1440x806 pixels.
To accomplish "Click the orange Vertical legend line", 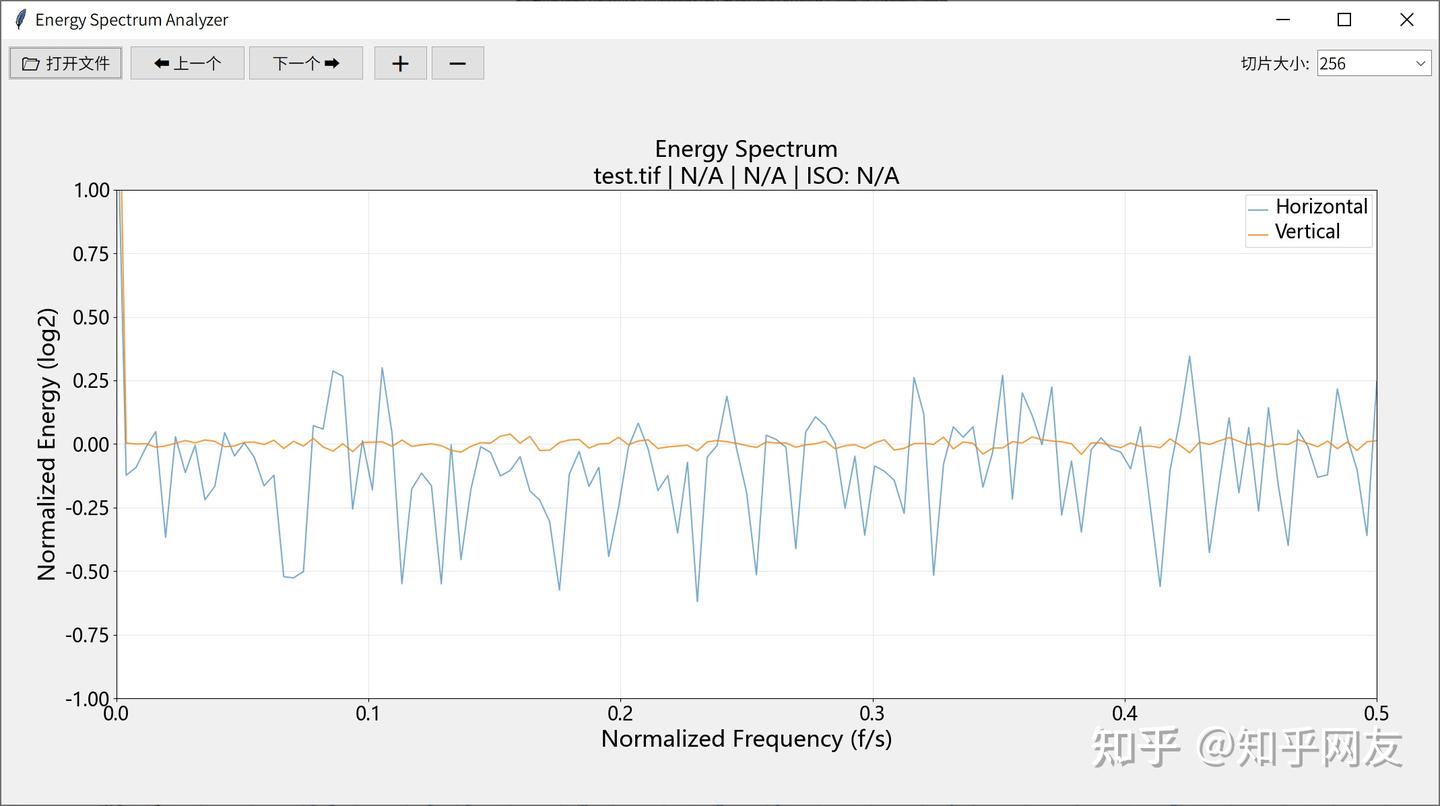I will tap(1258, 233).
